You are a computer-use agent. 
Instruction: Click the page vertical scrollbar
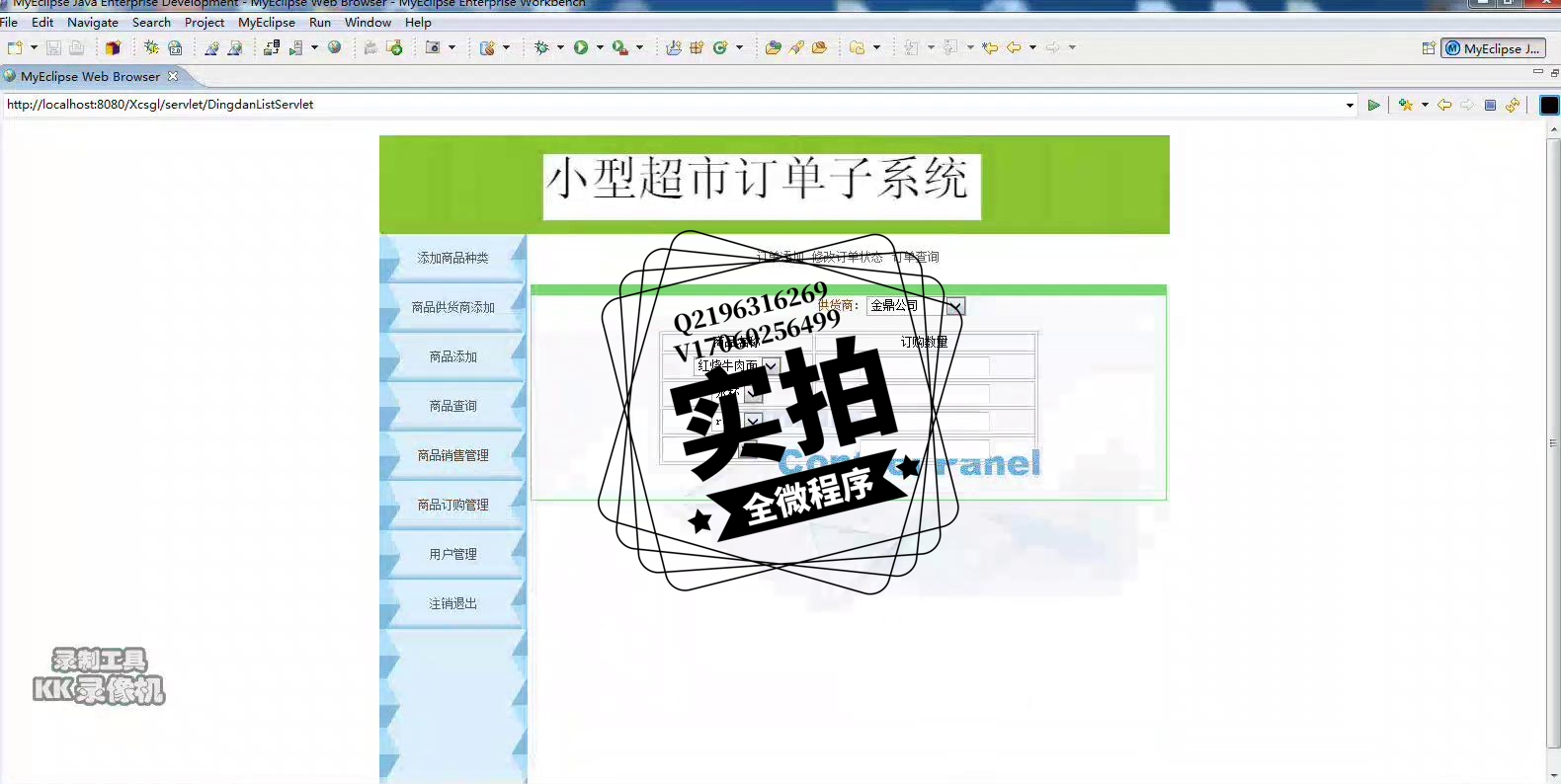1553,444
